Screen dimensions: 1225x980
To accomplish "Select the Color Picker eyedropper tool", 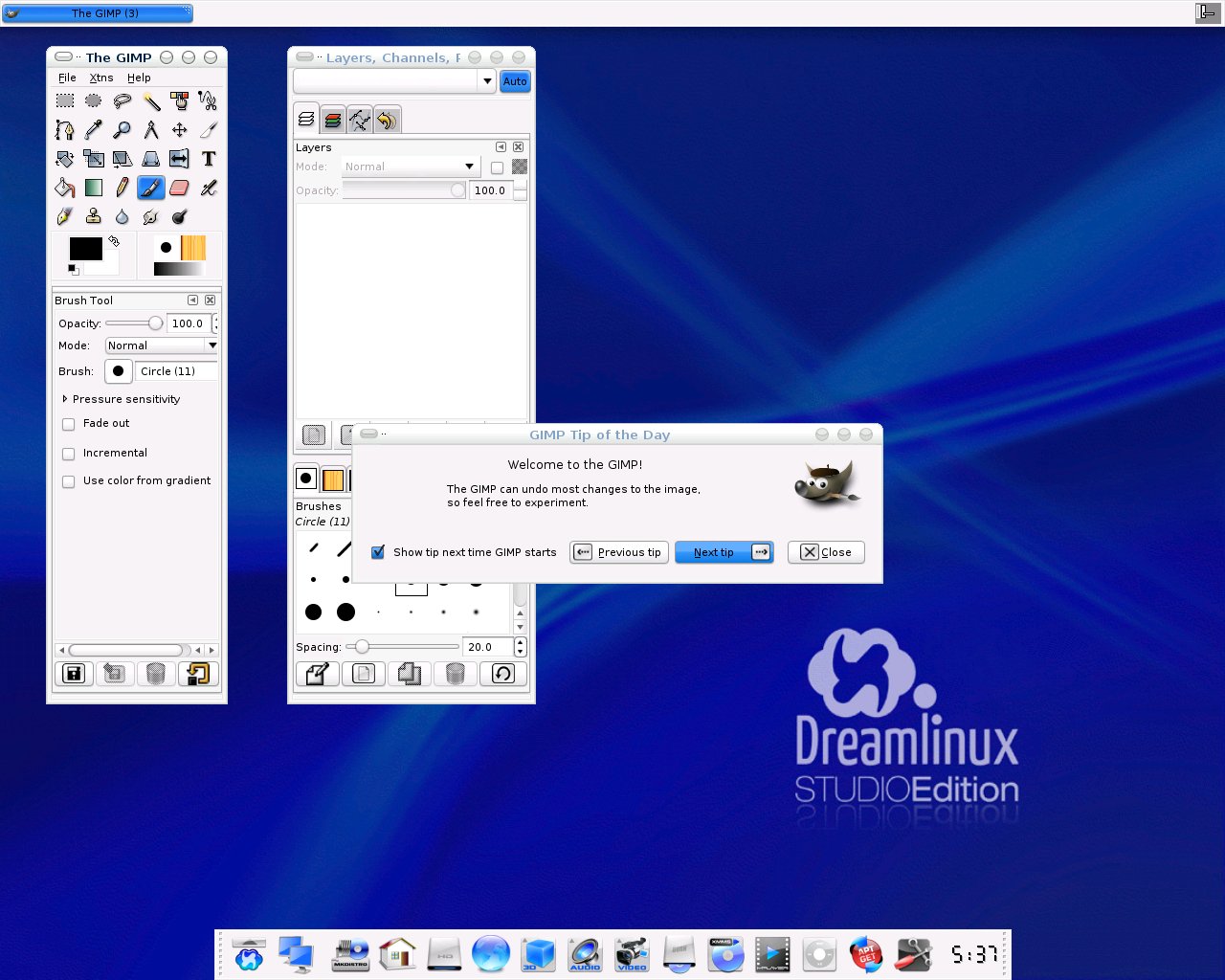I will [94, 129].
